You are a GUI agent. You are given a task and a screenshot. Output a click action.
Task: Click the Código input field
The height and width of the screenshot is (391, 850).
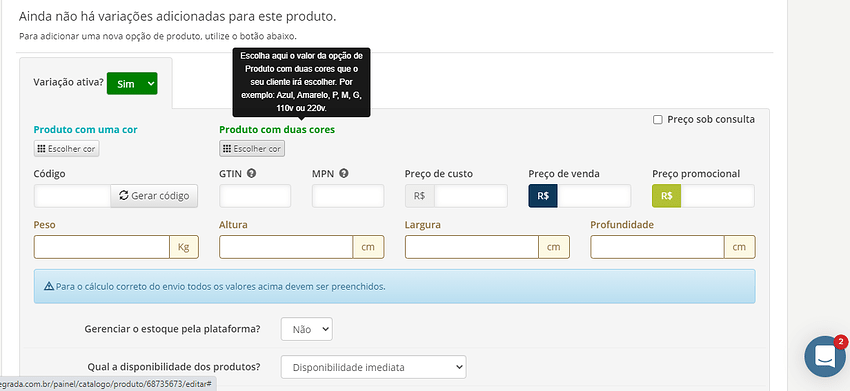pos(72,196)
